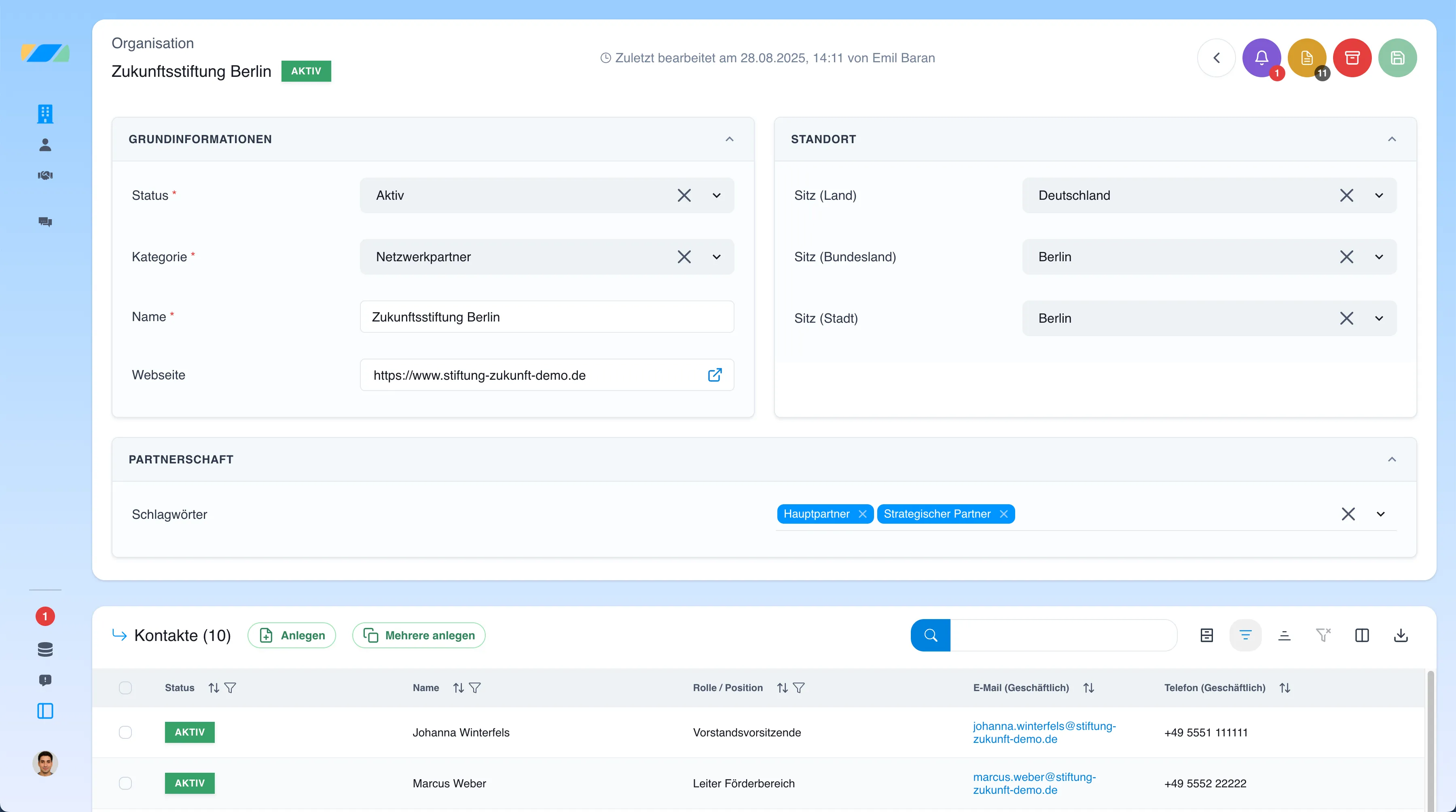1456x812 pixels.
Task: Filter the Name column
Action: click(x=475, y=688)
